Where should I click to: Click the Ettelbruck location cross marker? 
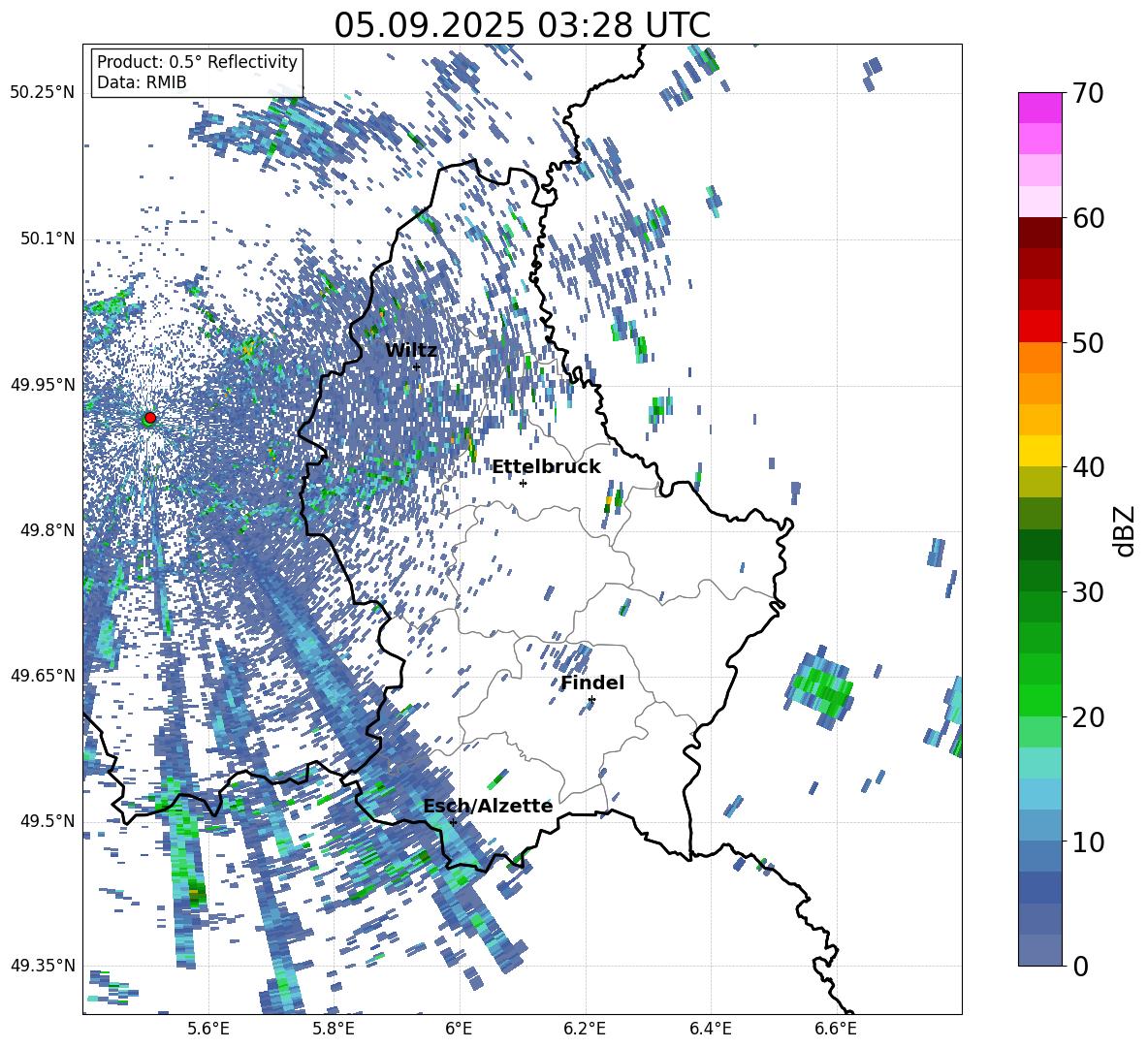[x=523, y=483]
